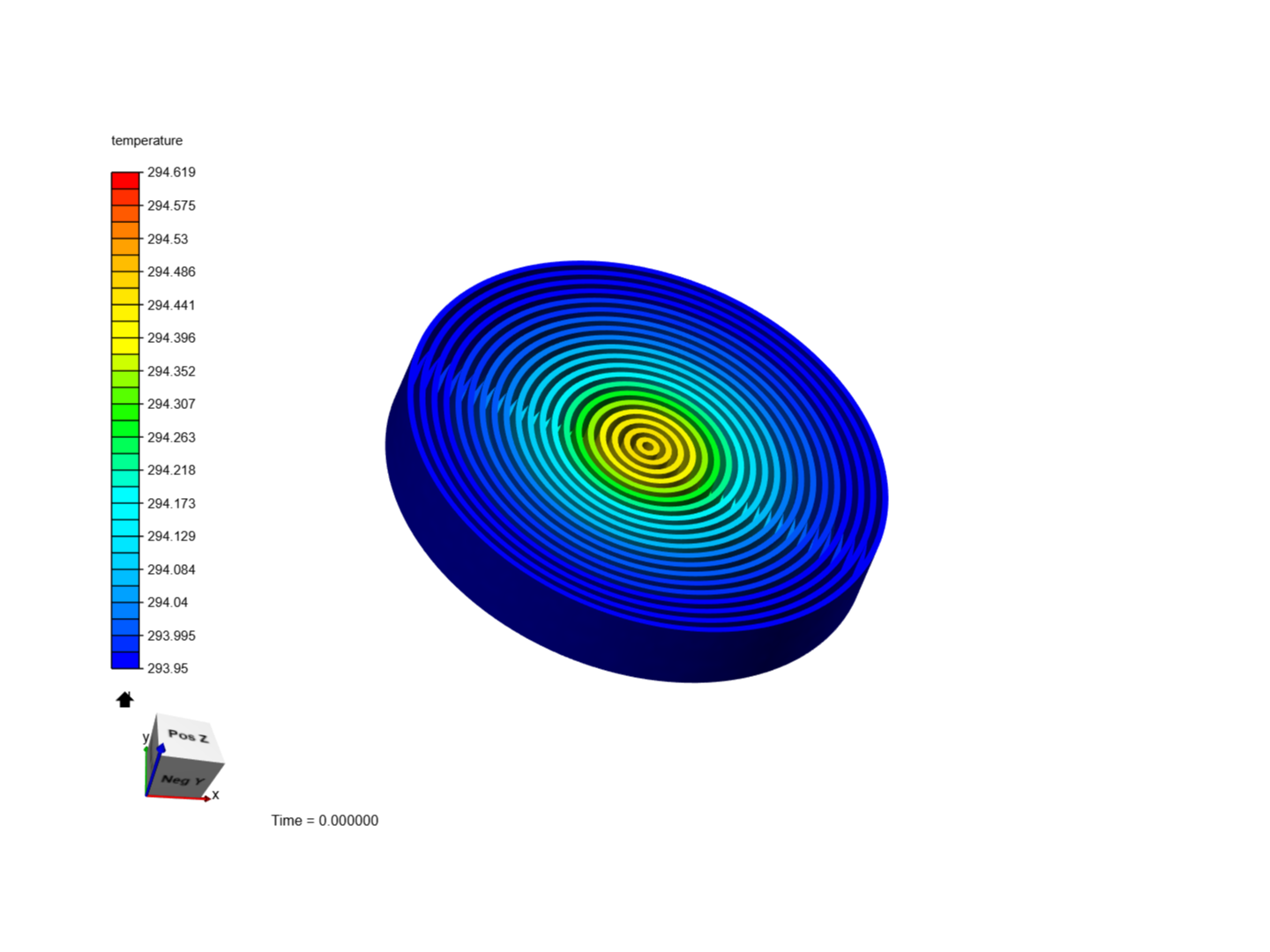
Task: Click the temperature legend title
Action: [146, 140]
